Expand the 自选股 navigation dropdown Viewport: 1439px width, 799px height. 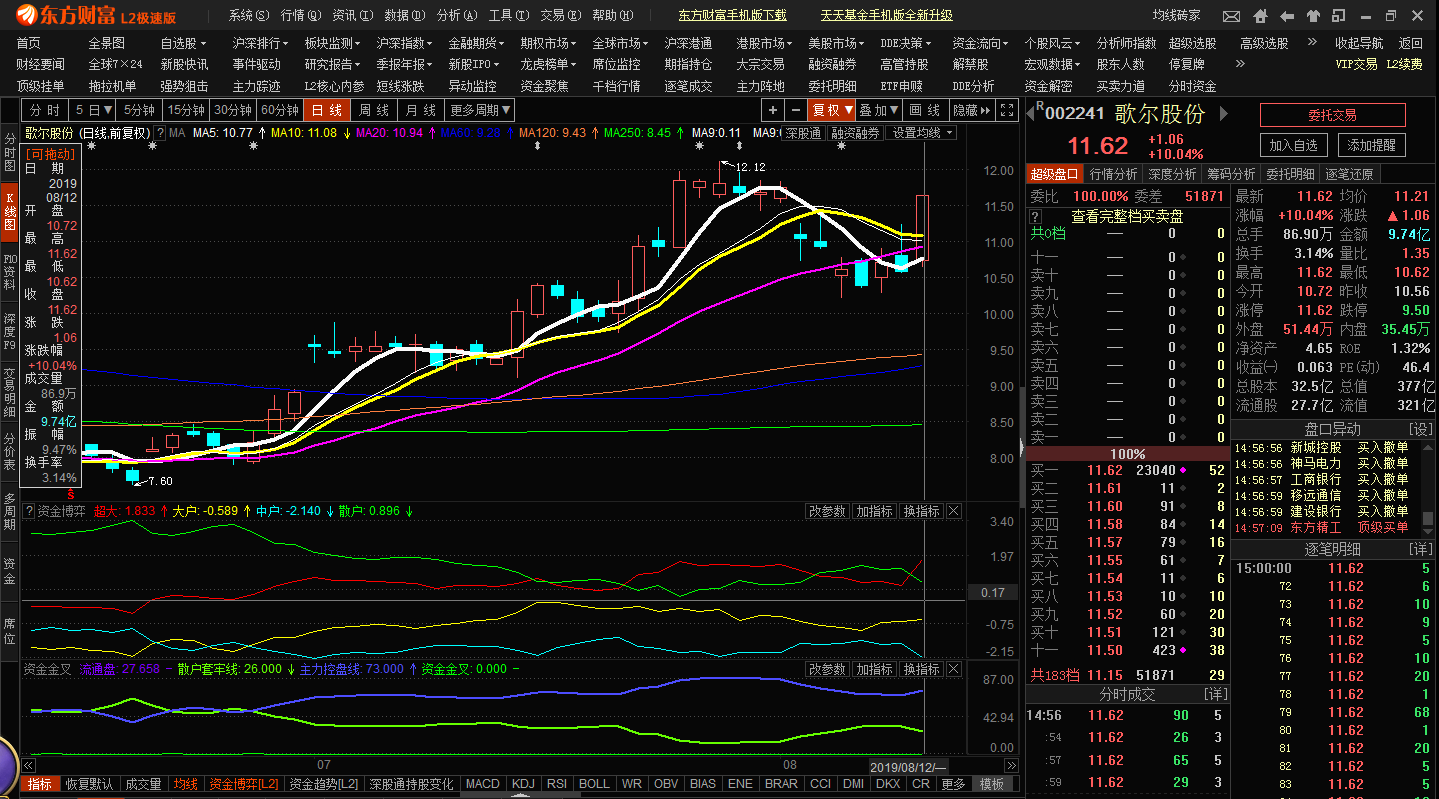click(184, 43)
